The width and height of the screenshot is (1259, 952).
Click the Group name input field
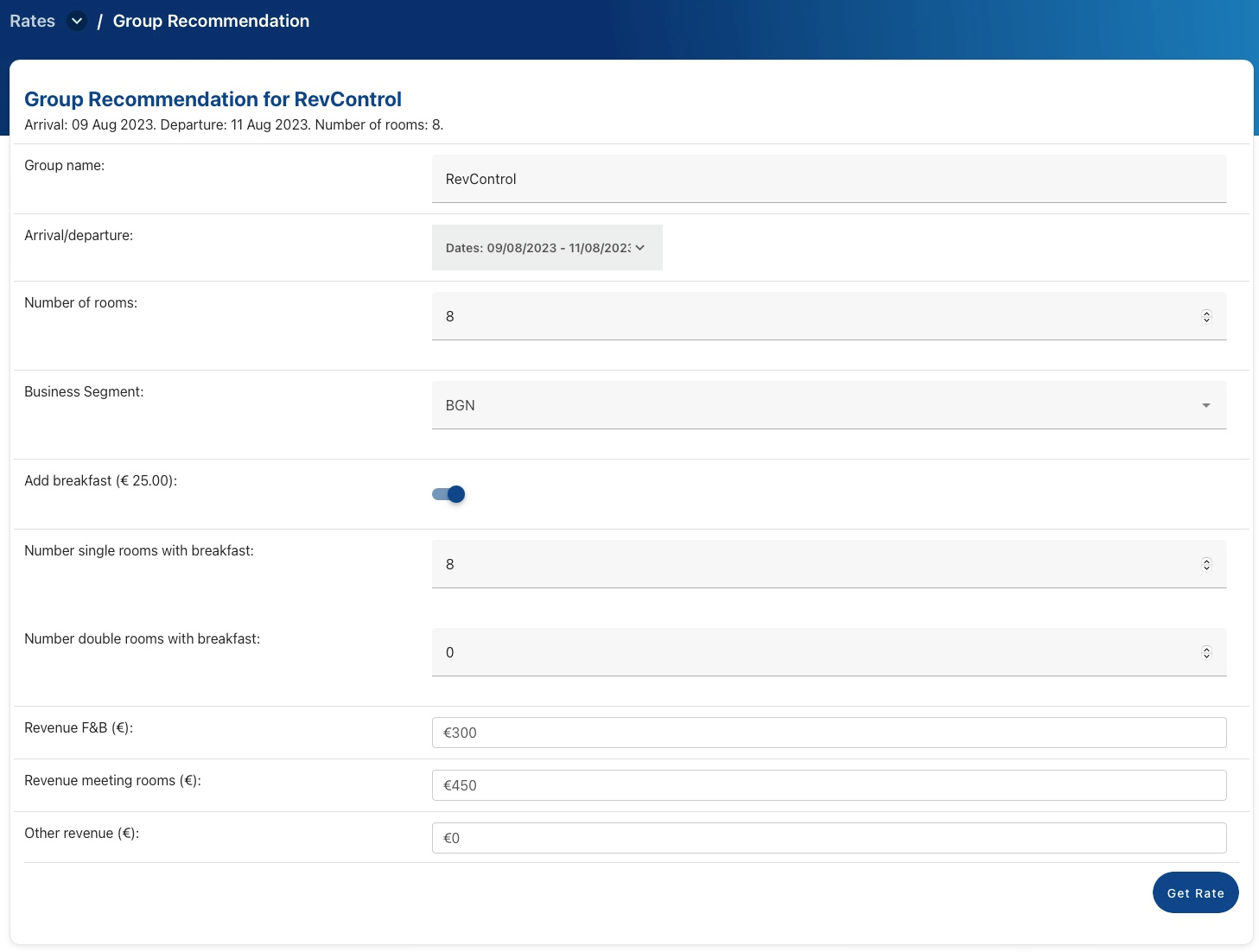[x=828, y=179]
